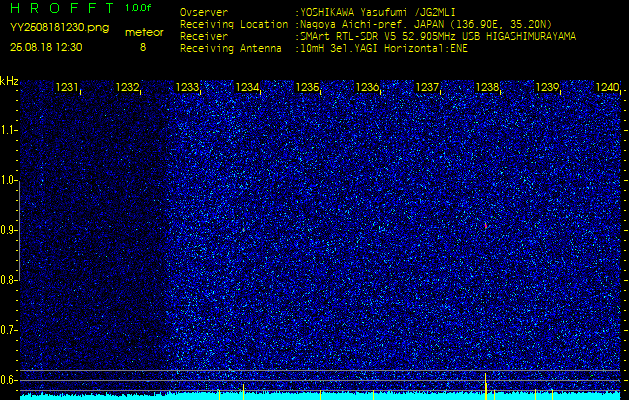This screenshot has width=629, height=400.
Task: Select the filename YY2508181230.png
Action: (59, 28)
